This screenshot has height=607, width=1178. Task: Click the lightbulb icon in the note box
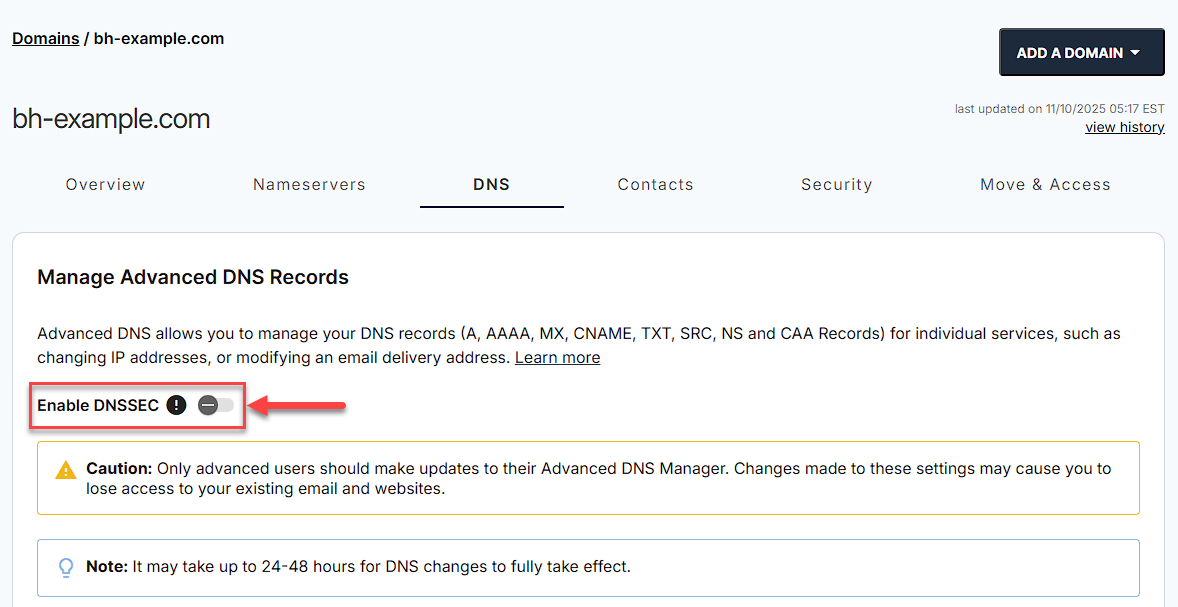pos(66,567)
